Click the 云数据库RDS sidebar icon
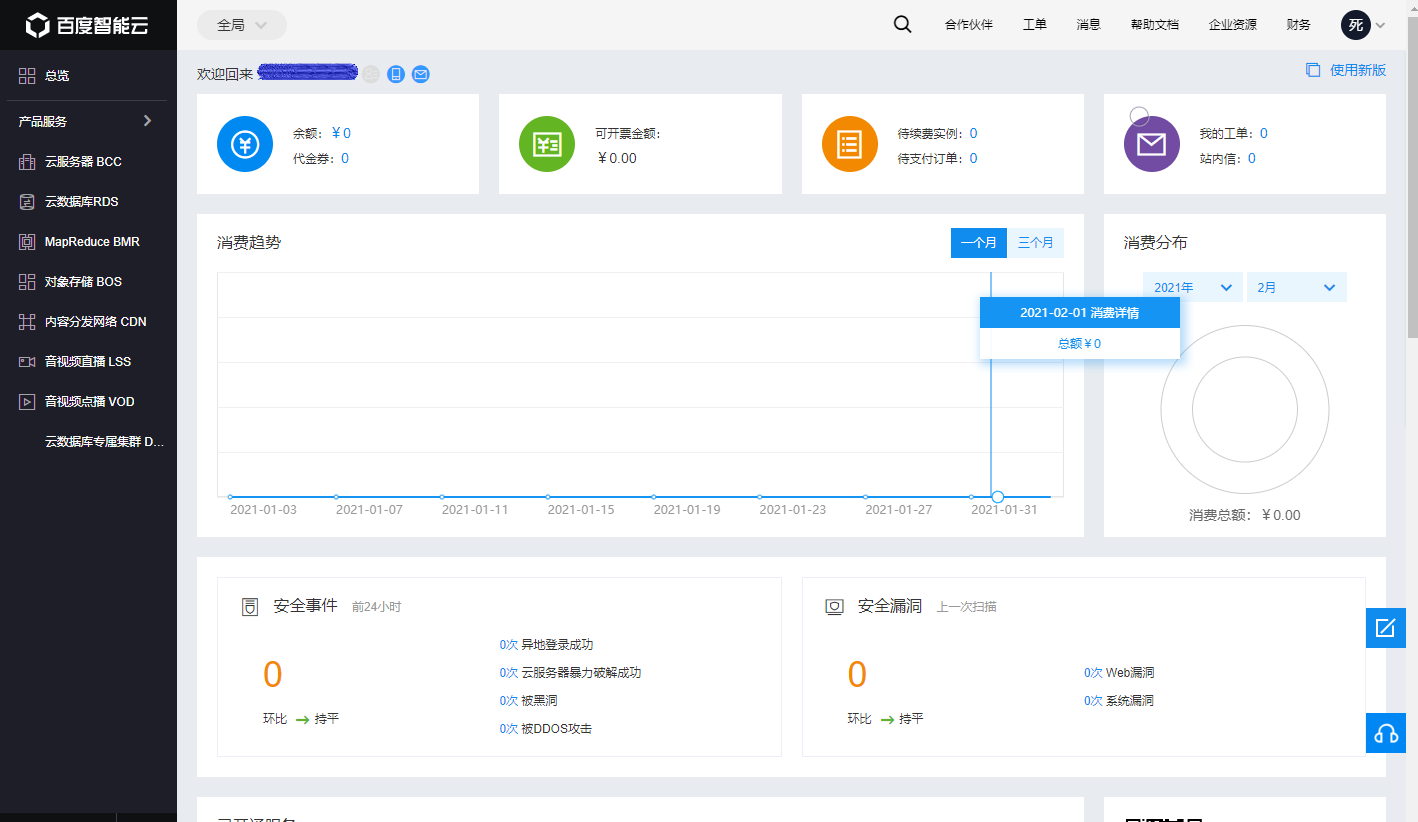The height and width of the screenshot is (822, 1418). 27,201
